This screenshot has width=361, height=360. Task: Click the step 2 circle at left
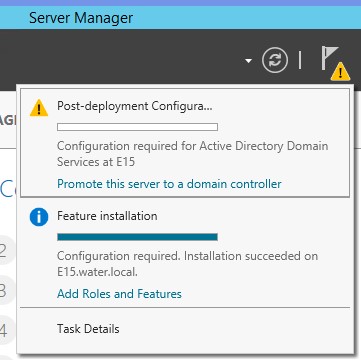pyautogui.click(x=5, y=250)
